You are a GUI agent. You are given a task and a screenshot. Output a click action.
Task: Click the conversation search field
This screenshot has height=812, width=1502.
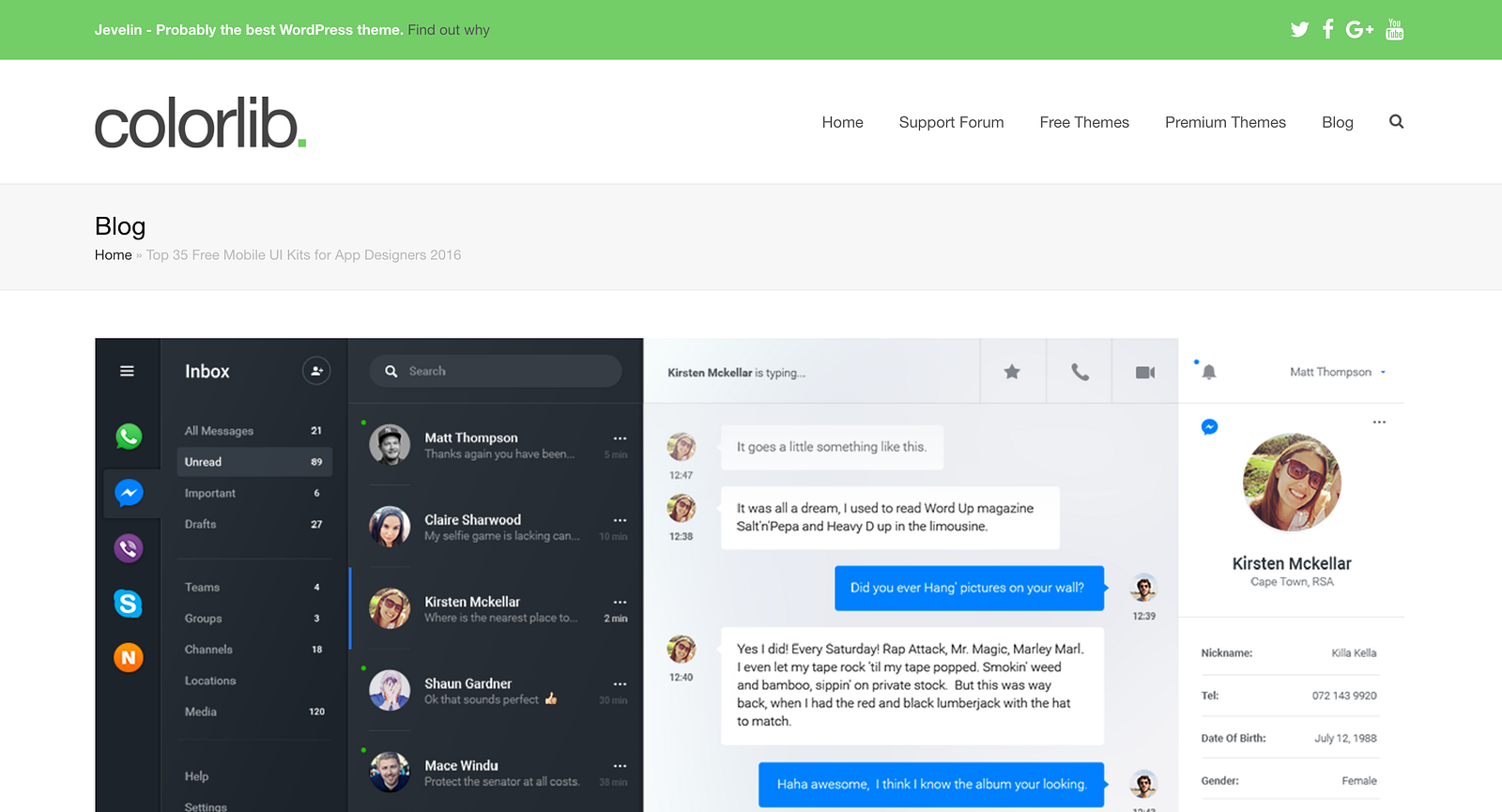click(x=496, y=371)
